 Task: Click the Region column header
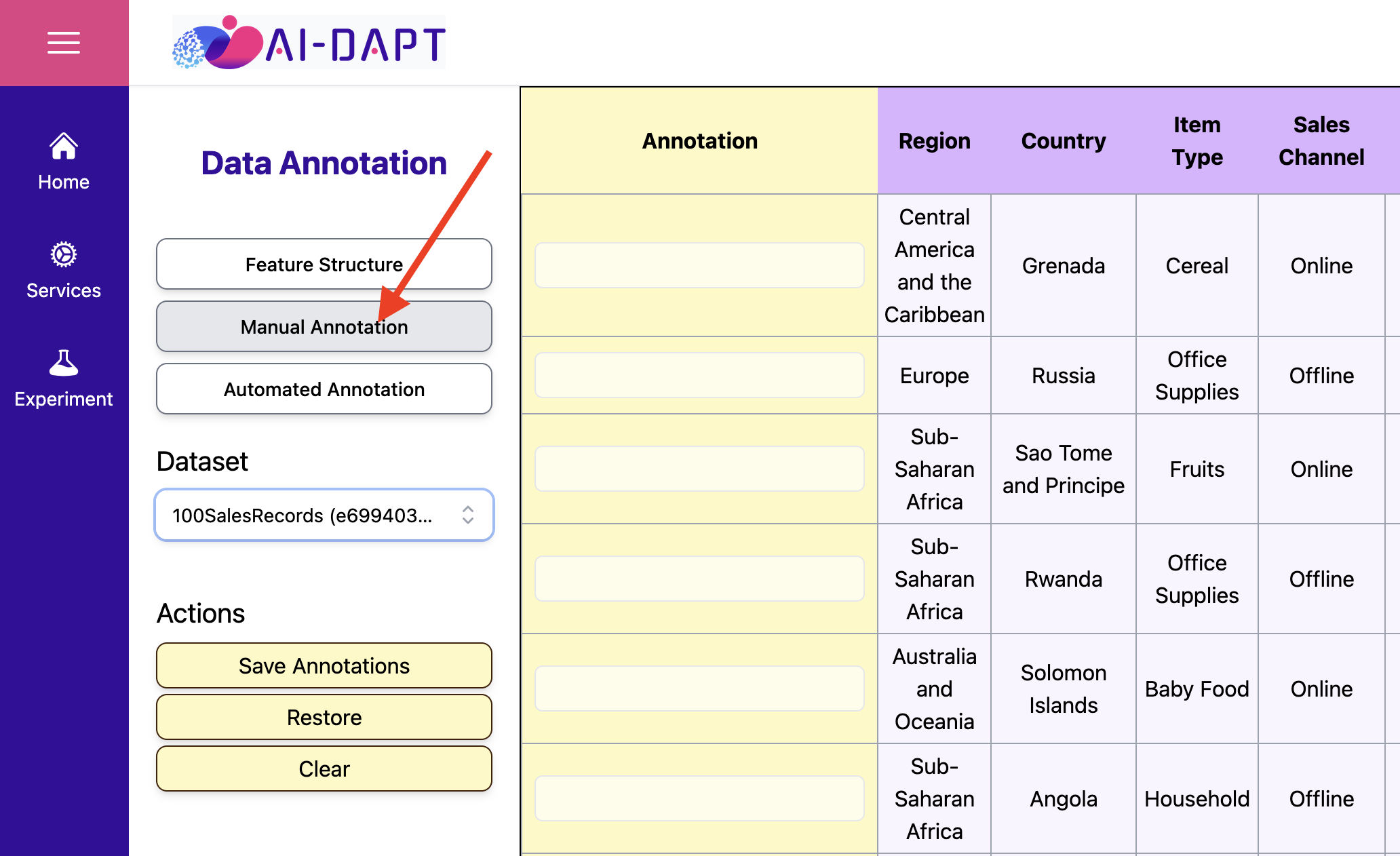(x=934, y=140)
